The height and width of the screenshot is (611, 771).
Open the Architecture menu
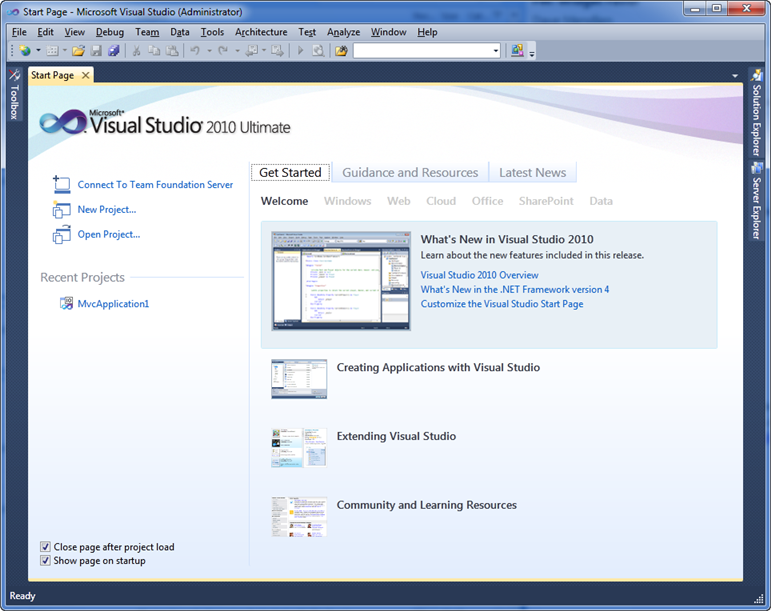[x=261, y=32]
